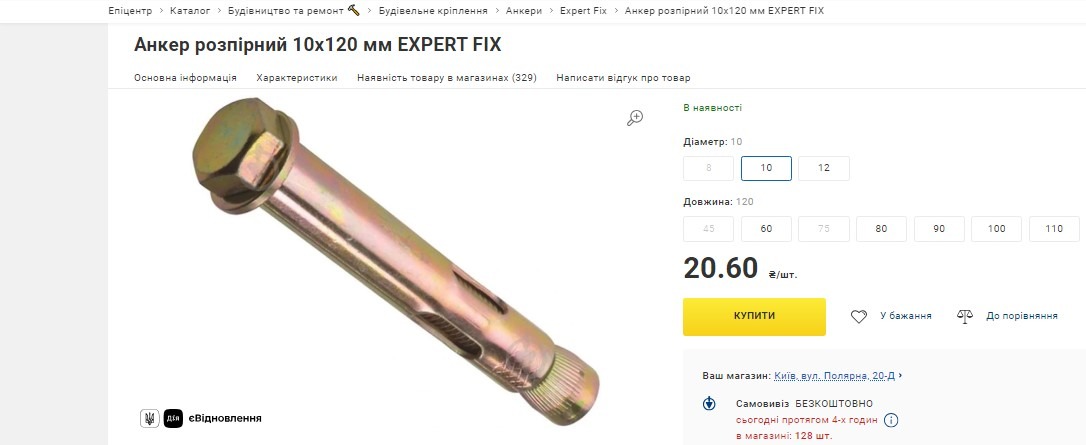The height and width of the screenshot is (445, 1086).
Task: Click the anchor bolt product image
Action: [395, 260]
